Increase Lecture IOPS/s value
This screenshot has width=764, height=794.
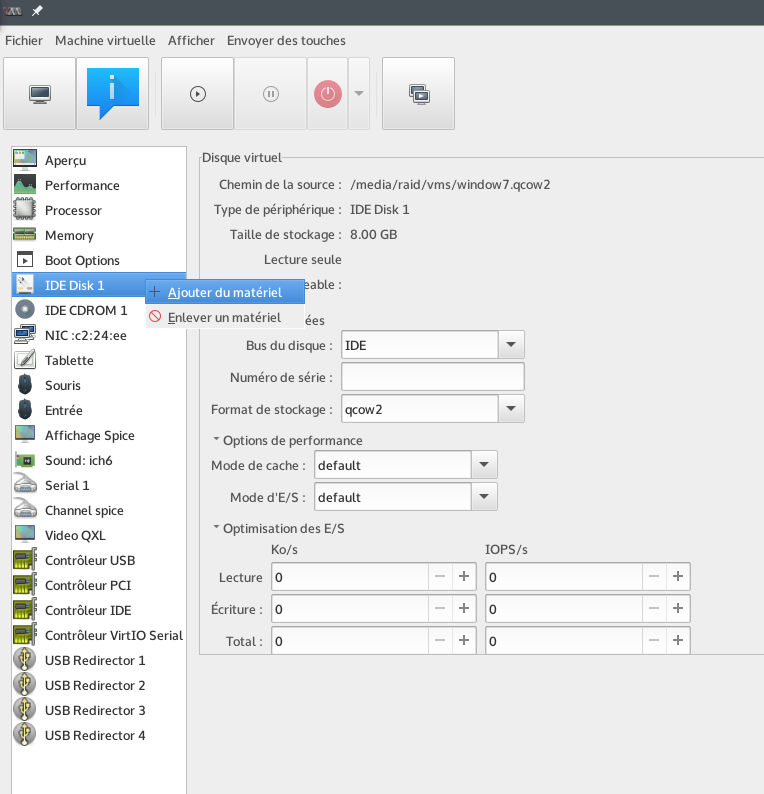(678, 576)
